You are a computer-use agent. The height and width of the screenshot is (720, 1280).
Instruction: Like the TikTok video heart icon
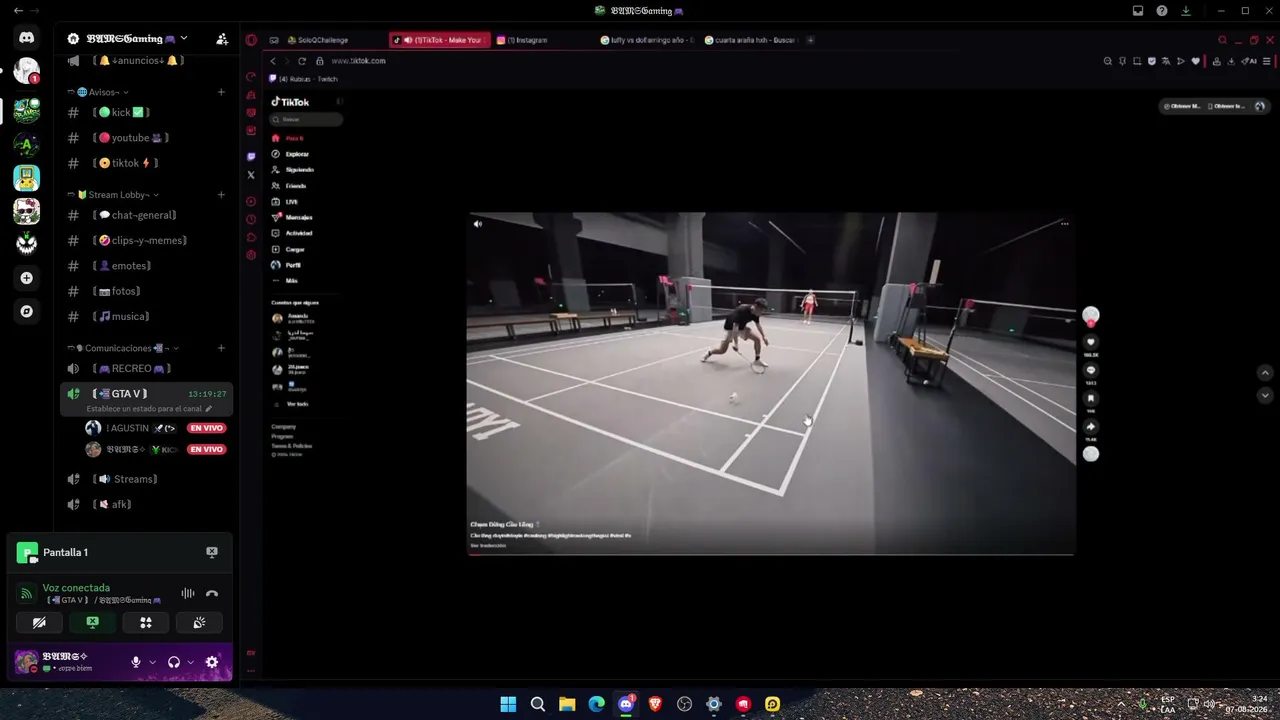coord(1091,342)
